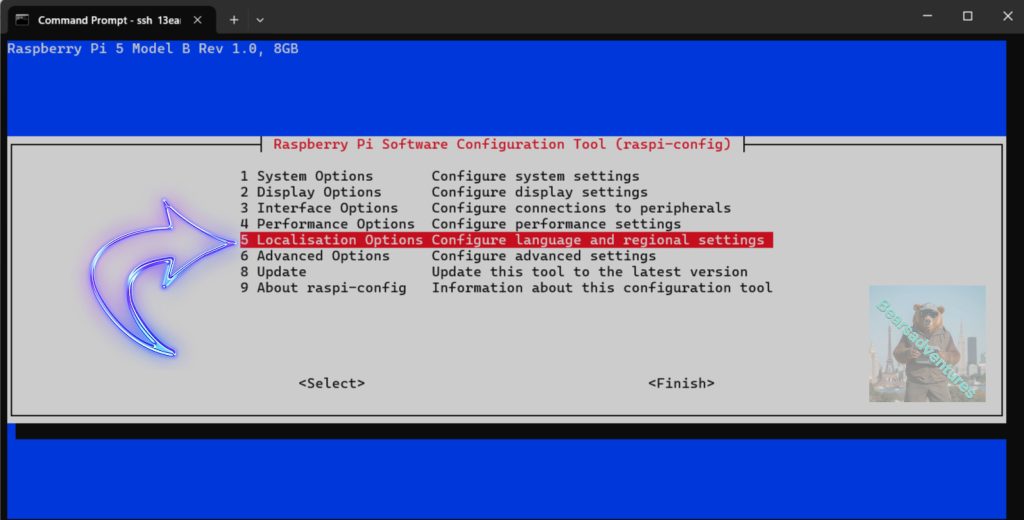Click 'Configure system settings' description text

coord(536,176)
